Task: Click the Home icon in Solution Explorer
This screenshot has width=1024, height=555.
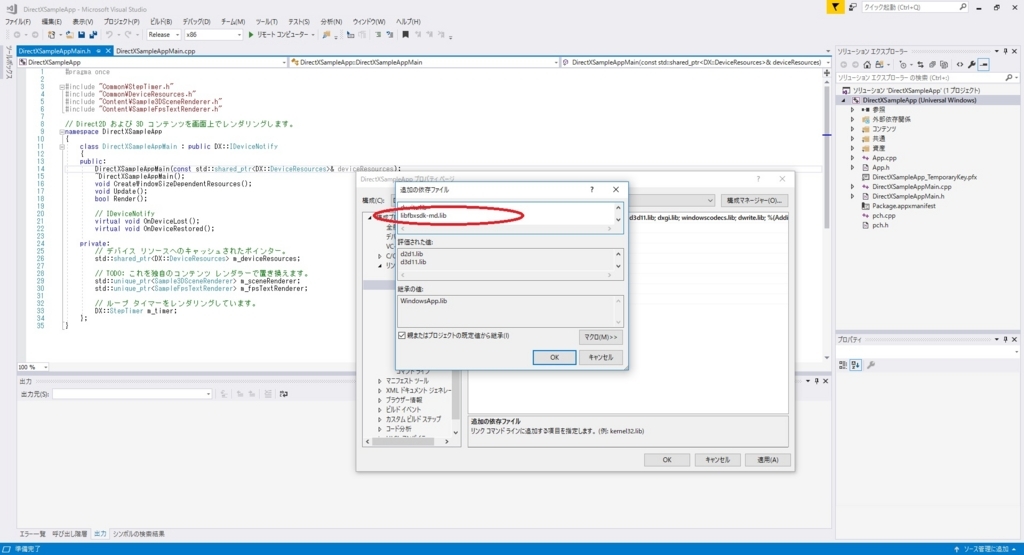Action: (x=867, y=65)
